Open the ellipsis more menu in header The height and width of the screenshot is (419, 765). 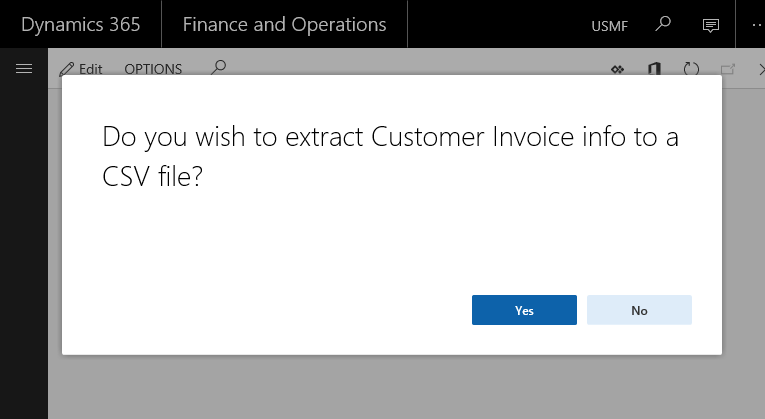click(x=755, y=24)
